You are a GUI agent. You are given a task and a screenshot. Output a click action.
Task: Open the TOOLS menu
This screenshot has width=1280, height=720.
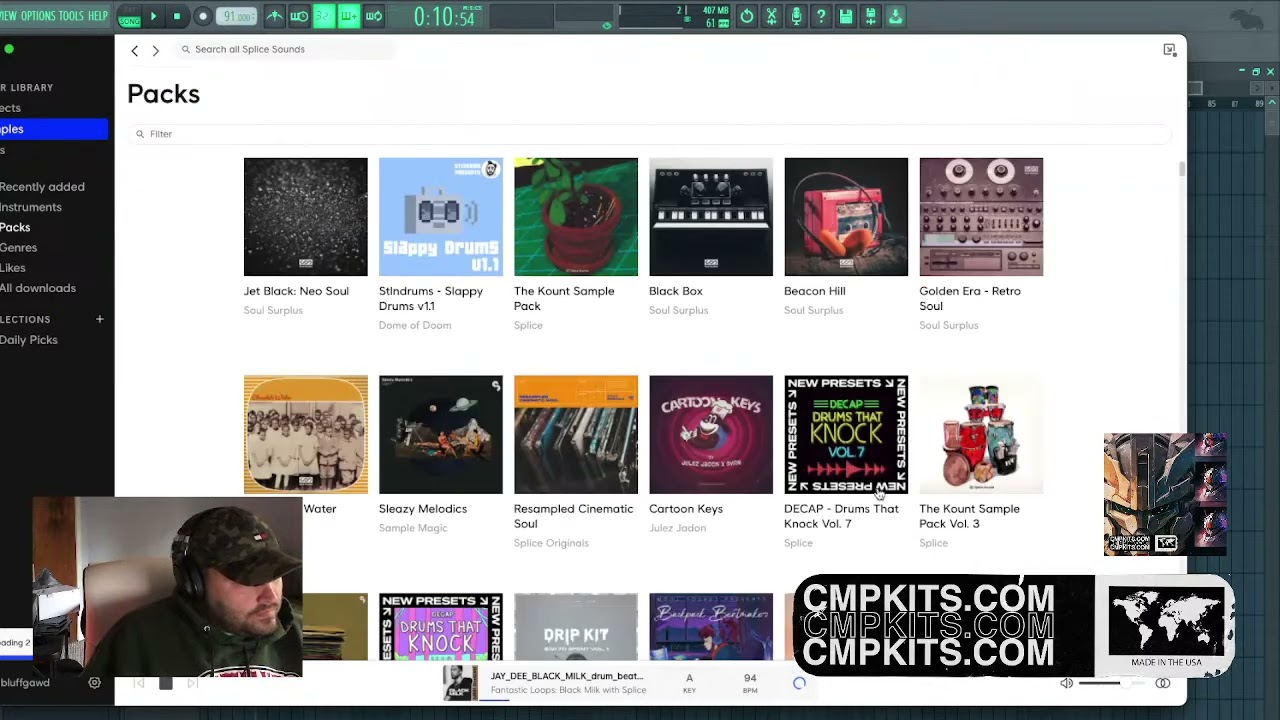tap(71, 16)
